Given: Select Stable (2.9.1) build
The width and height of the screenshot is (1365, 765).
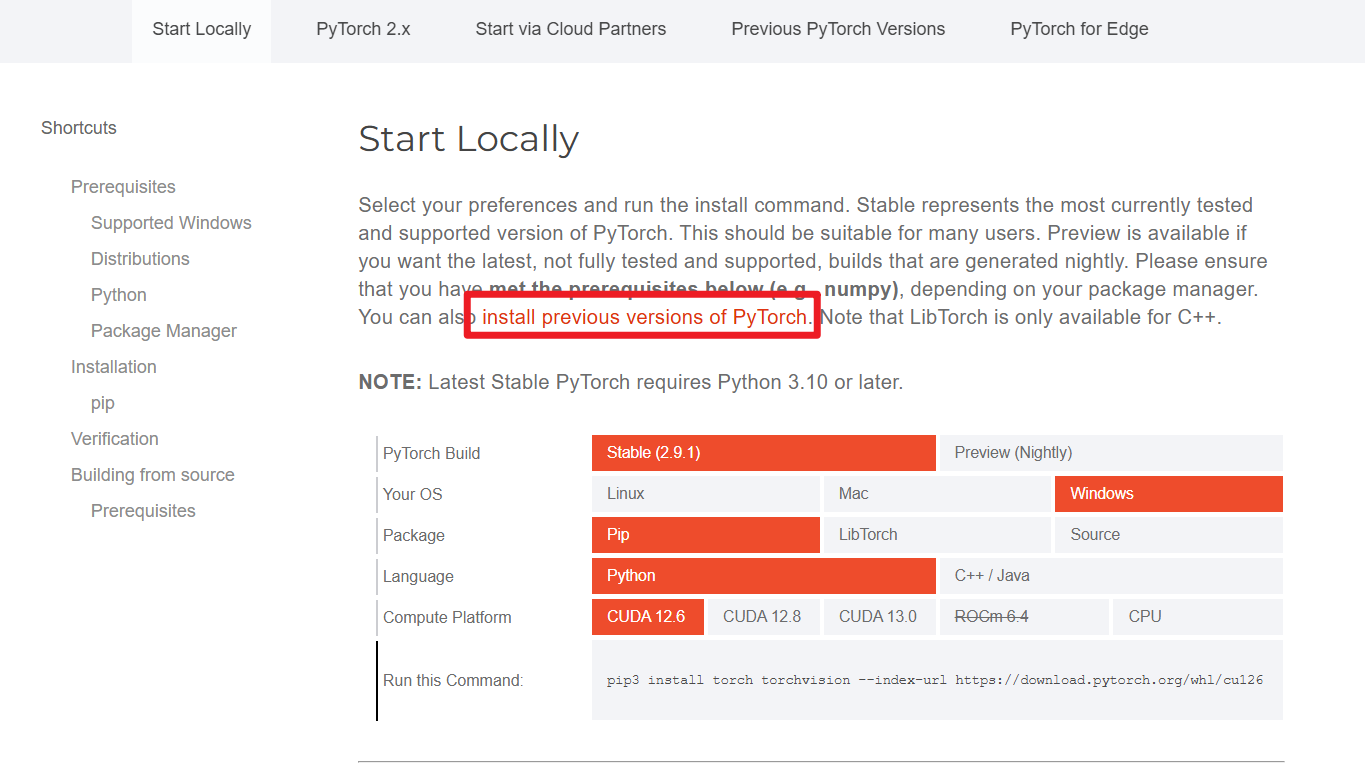Looking at the screenshot, I should pos(764,453).
